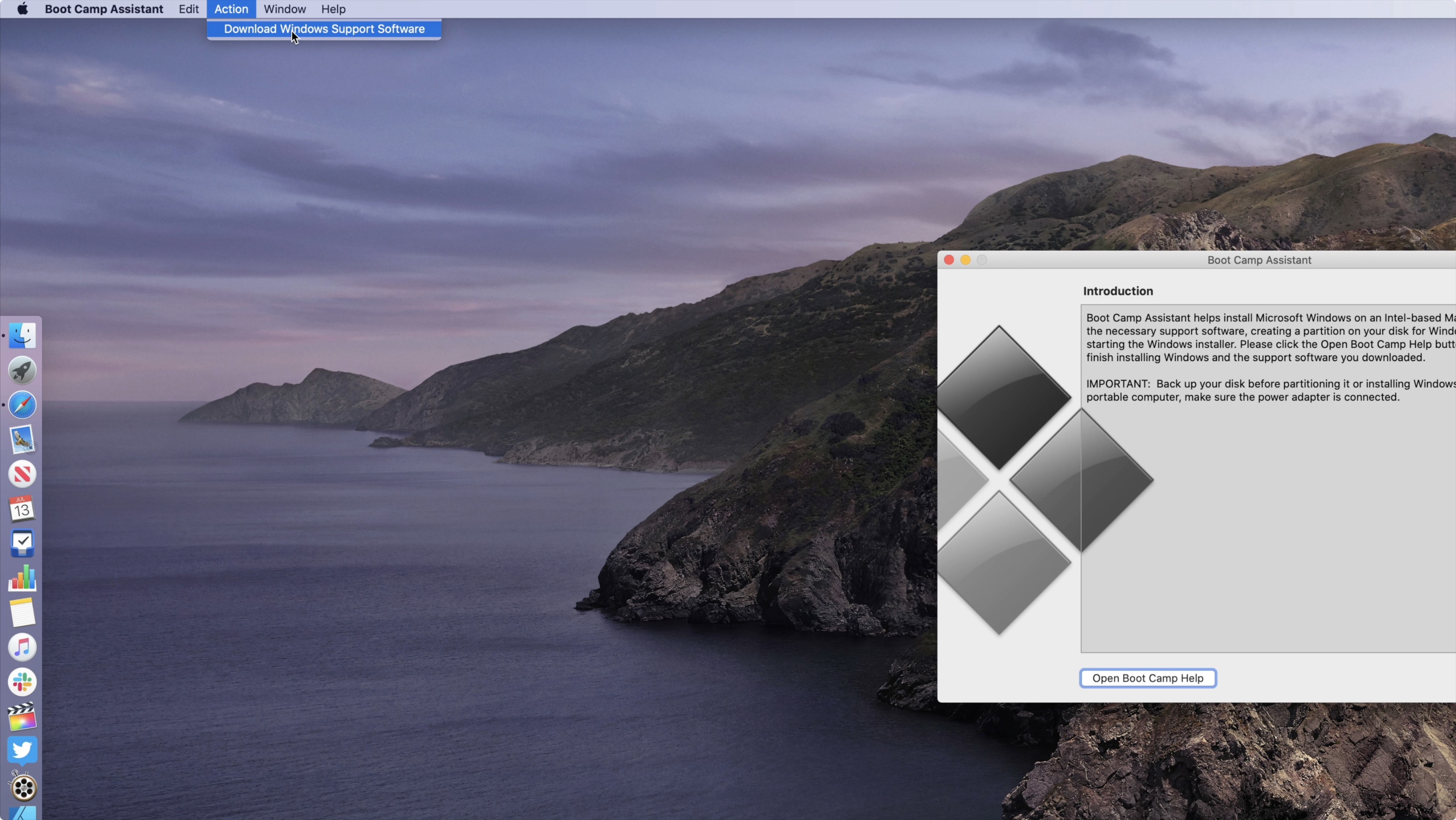Choose Download Windows Support Software menu entry
Viewport: 1456px width, 820px height.
pos(324,29)
